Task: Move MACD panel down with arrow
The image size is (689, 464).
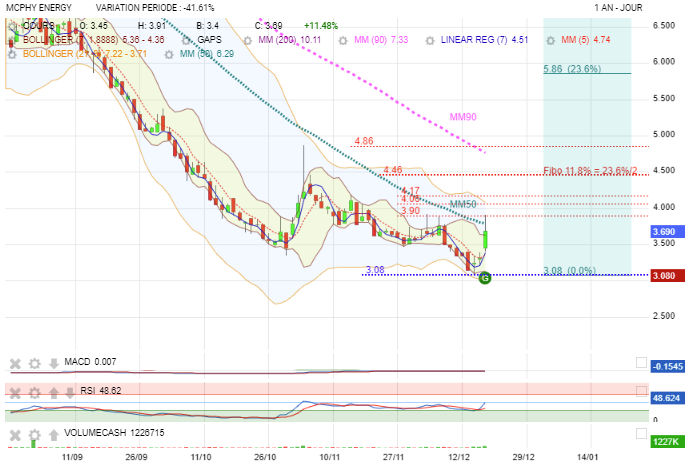Action: coord(54,363)
